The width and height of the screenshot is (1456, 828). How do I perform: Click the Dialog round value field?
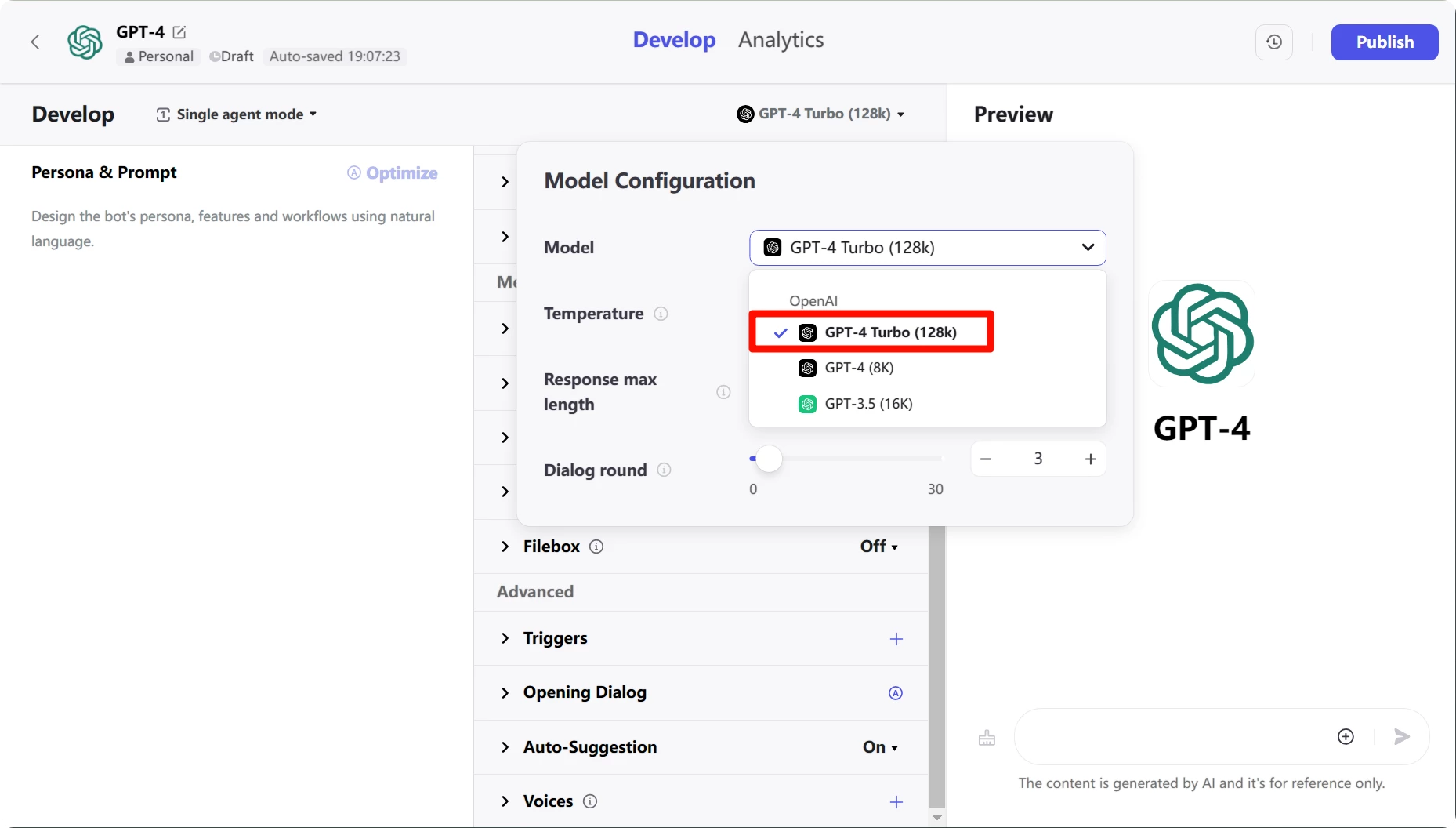pos(1038,459)
